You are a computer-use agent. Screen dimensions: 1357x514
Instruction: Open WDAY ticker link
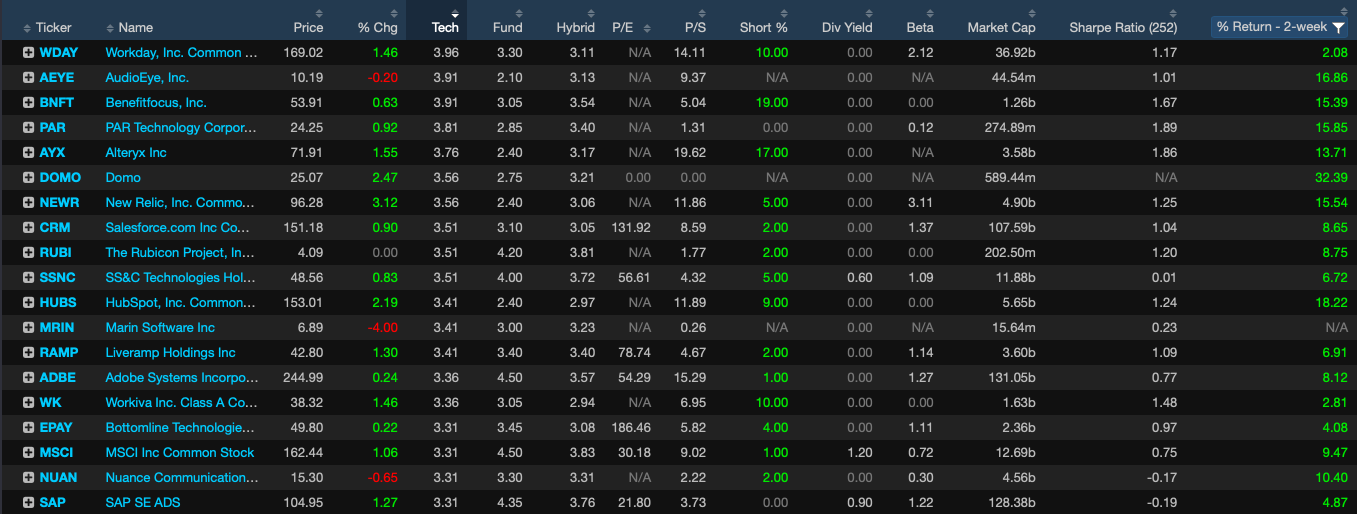[x=58, y=52]
